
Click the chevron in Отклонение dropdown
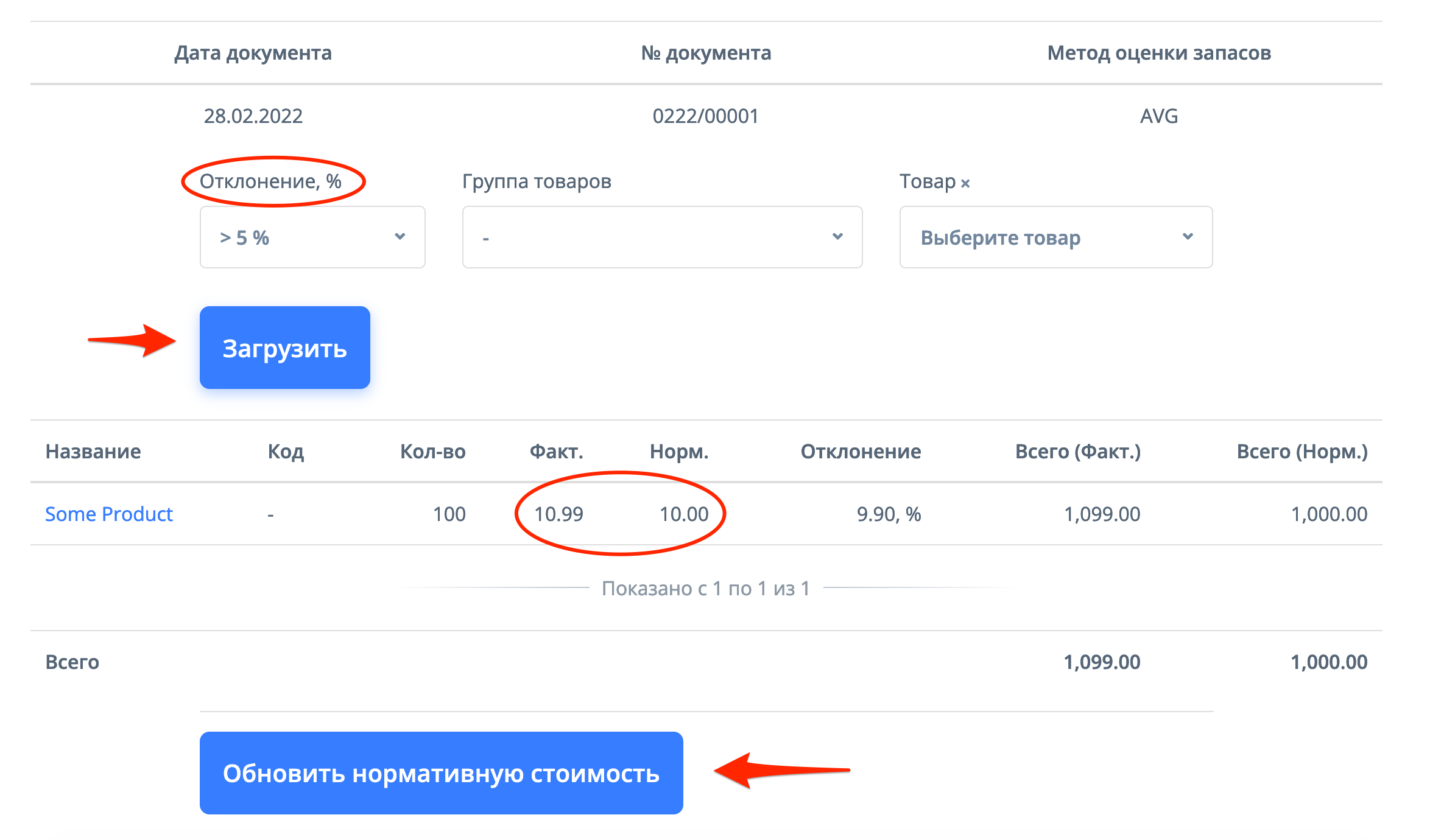point(400,237)
